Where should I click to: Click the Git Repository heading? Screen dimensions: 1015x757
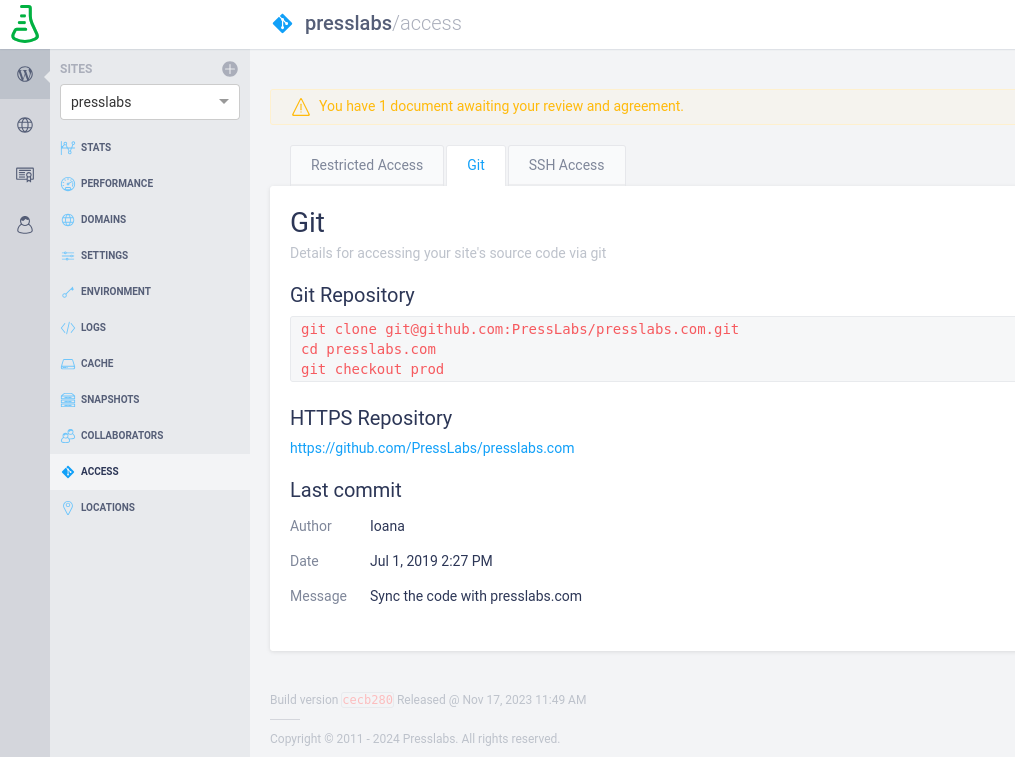(x=352, y=295)
